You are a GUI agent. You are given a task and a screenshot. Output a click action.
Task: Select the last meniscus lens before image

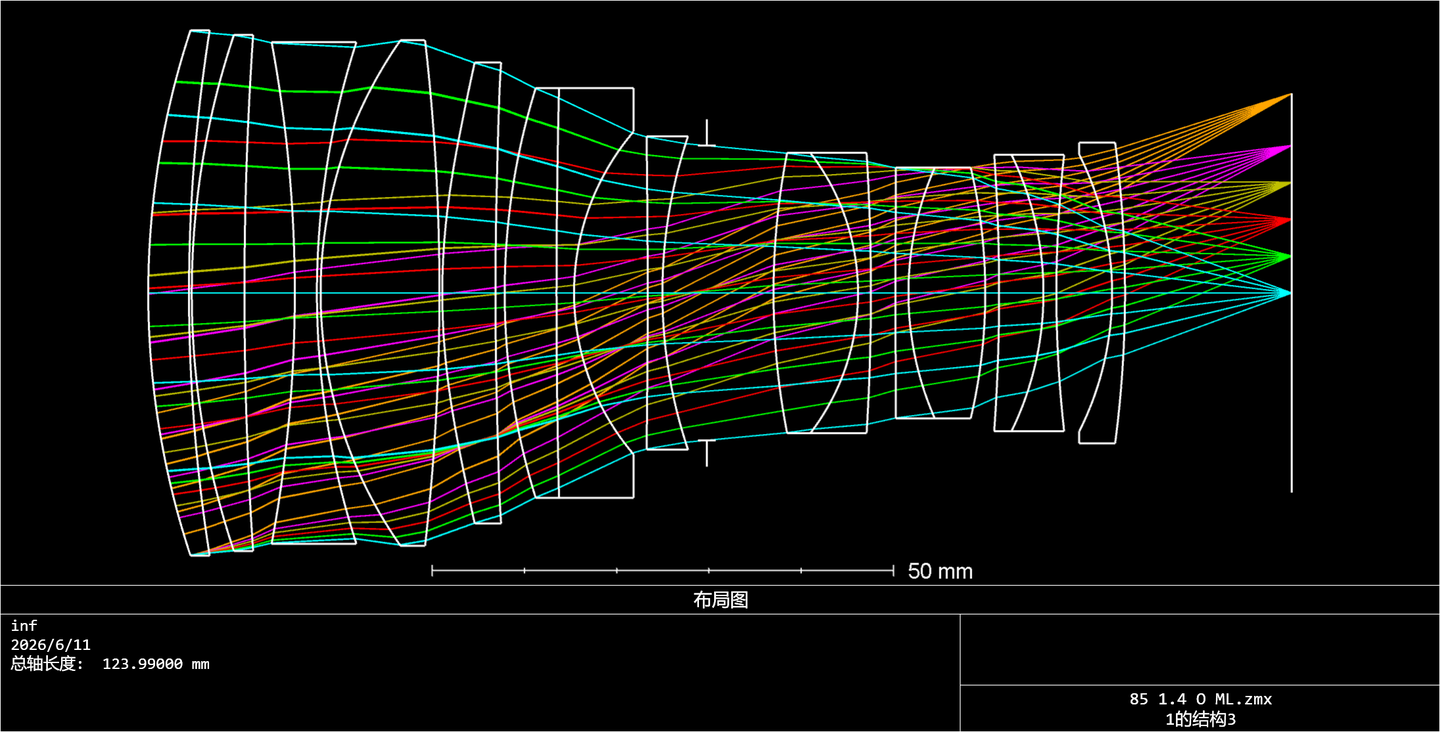[x=1103, y=293]
